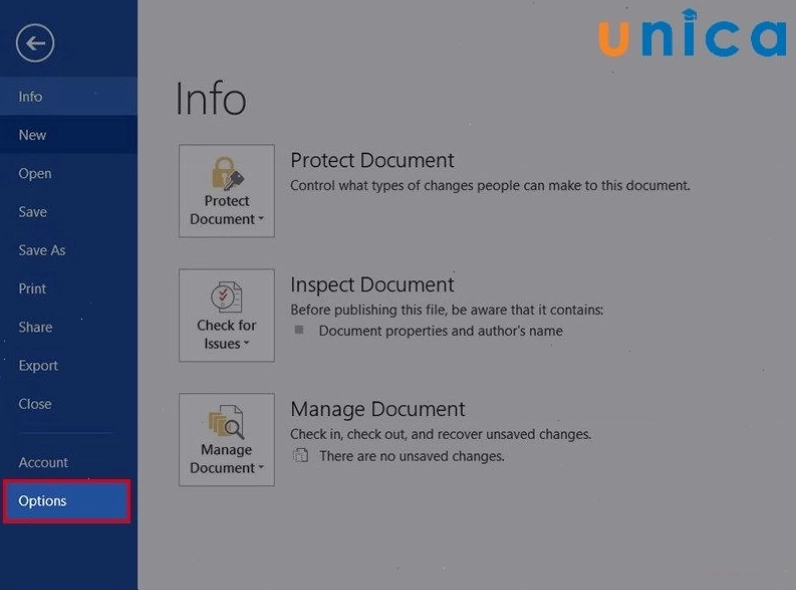Open the Export page

point(69,366)
